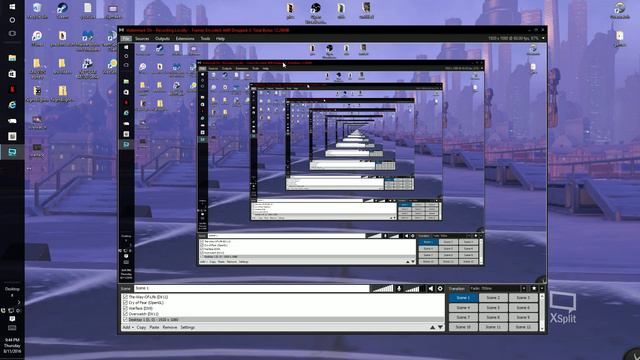Viewport: 640px width, 360px height.
Task: Switch to Scene 8
Action: (493, 317)
